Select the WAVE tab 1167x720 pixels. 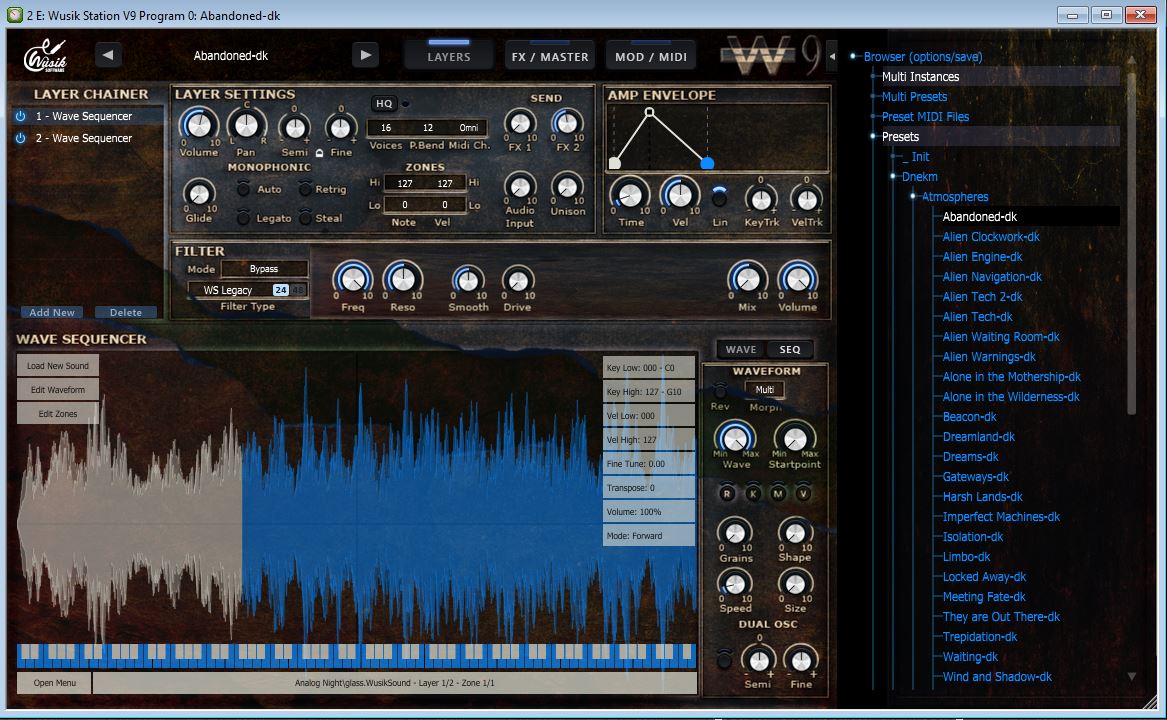tap(741, 349)
